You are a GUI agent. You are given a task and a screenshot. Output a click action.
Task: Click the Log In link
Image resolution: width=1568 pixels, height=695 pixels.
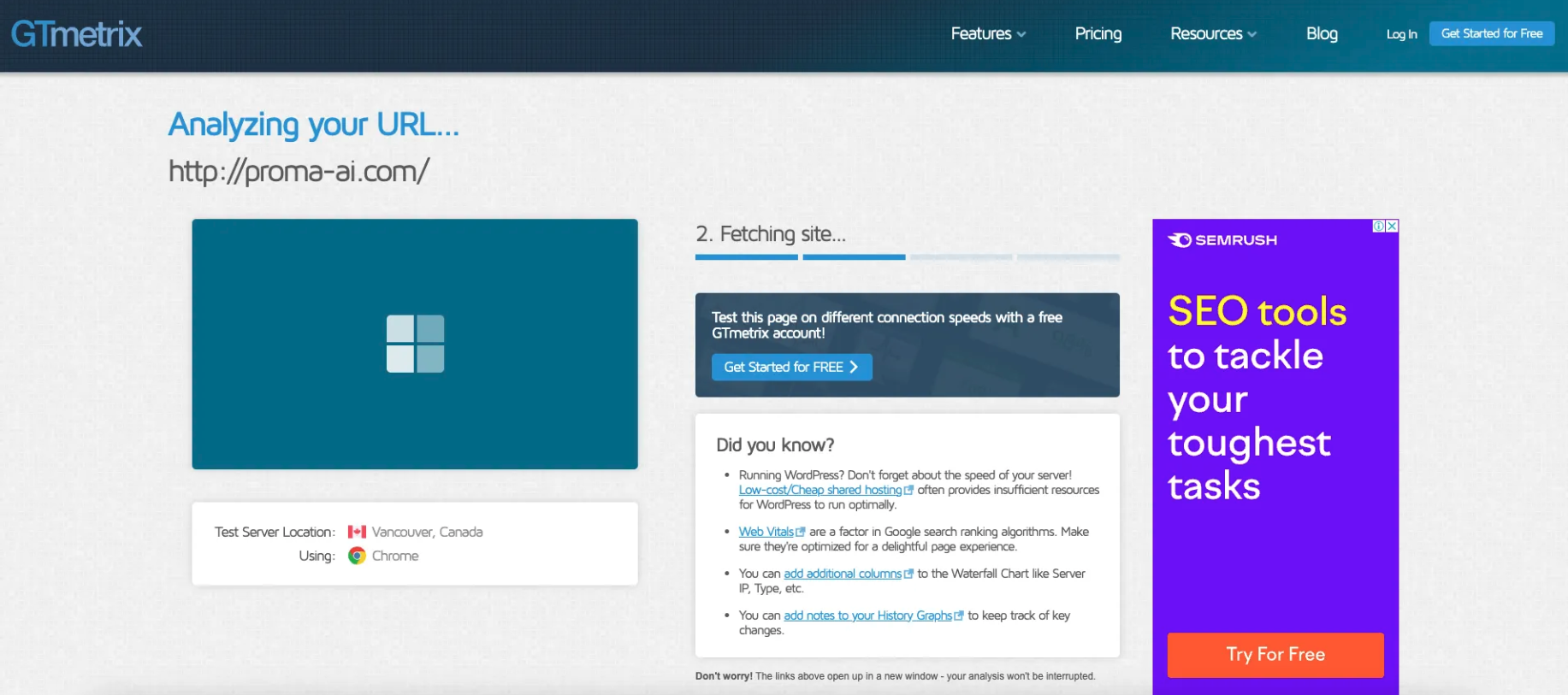[1401, 34]
